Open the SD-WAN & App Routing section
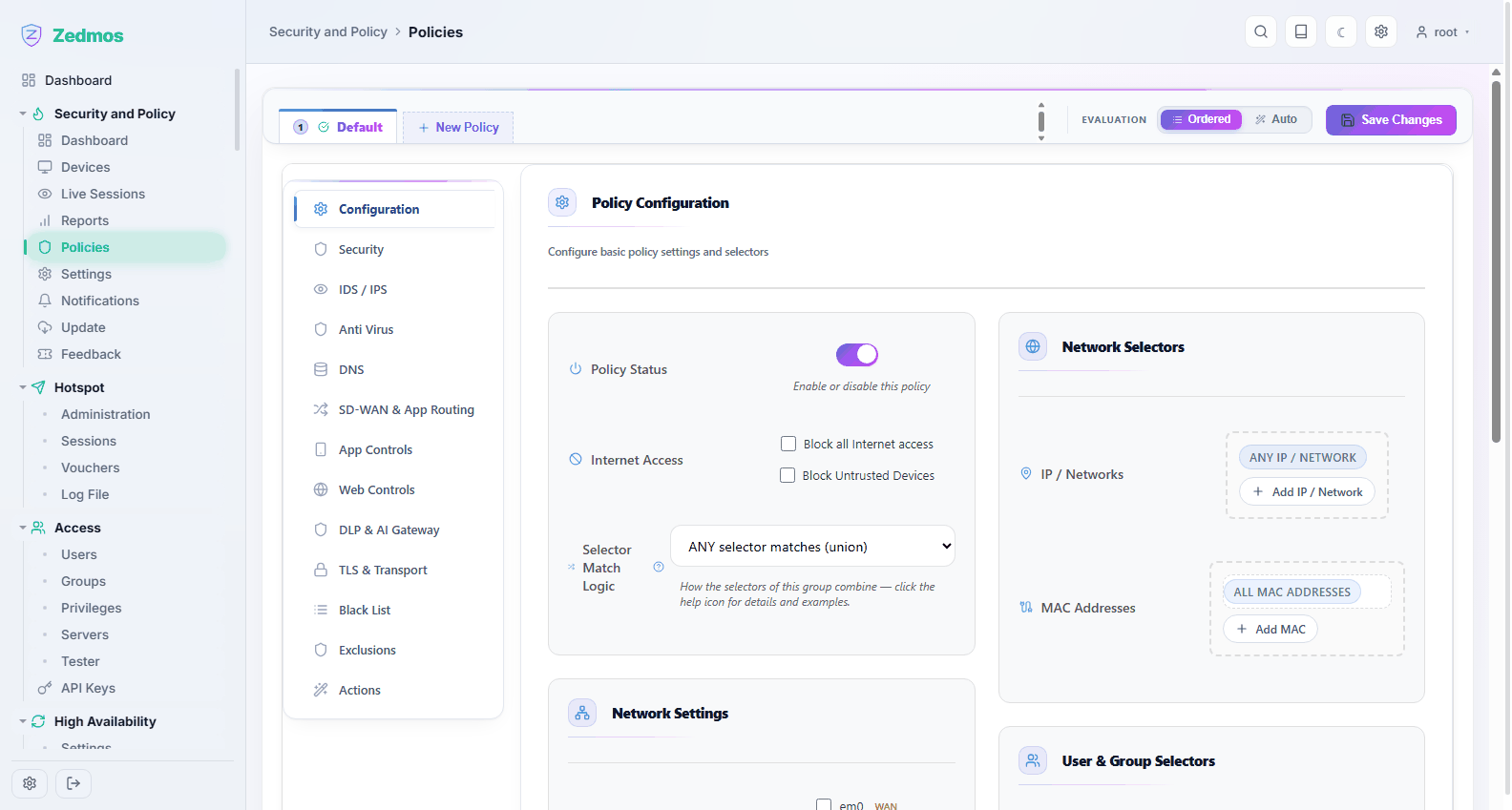 [x=394, y=409]
